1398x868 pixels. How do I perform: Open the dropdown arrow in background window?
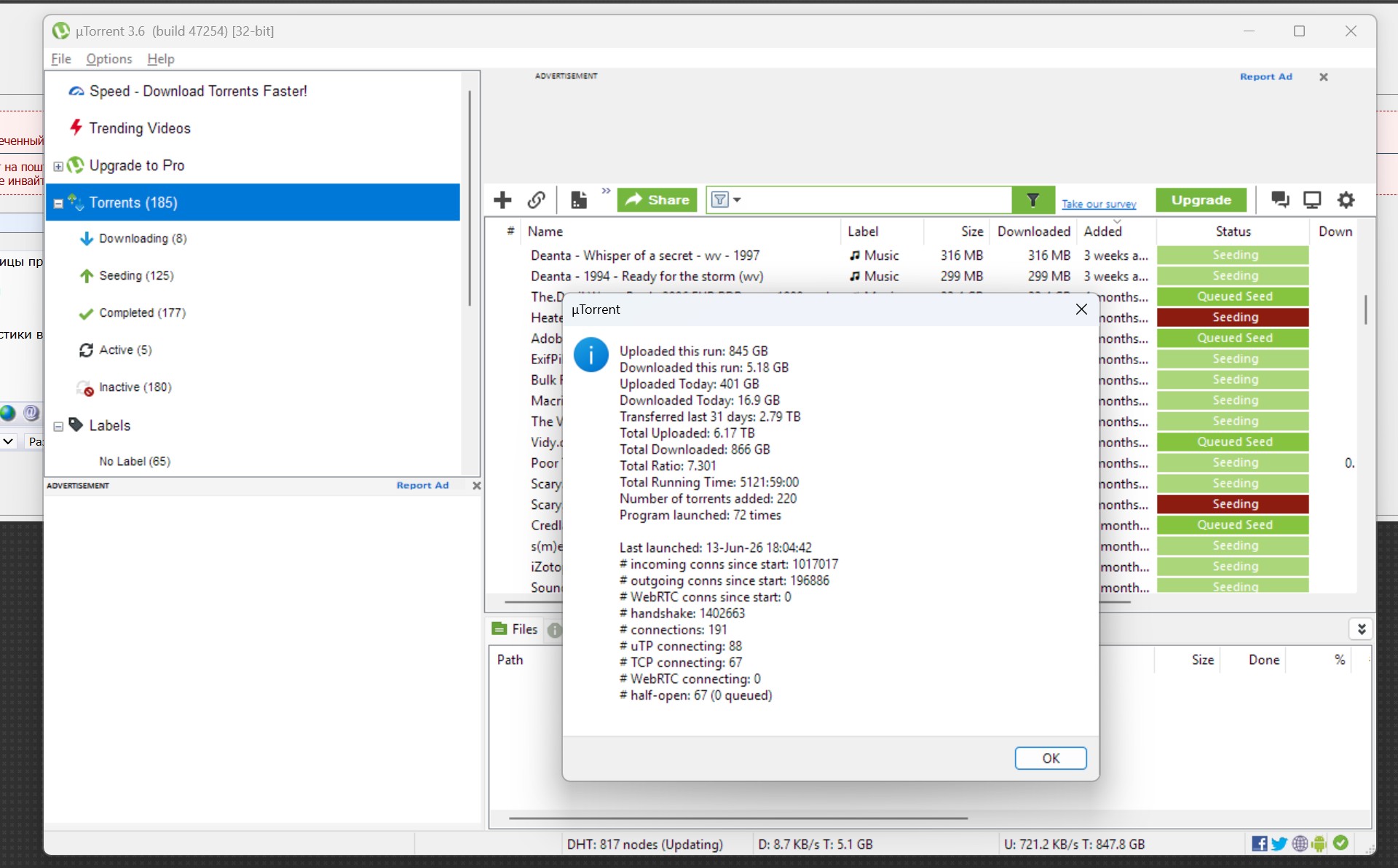(8, 441)
